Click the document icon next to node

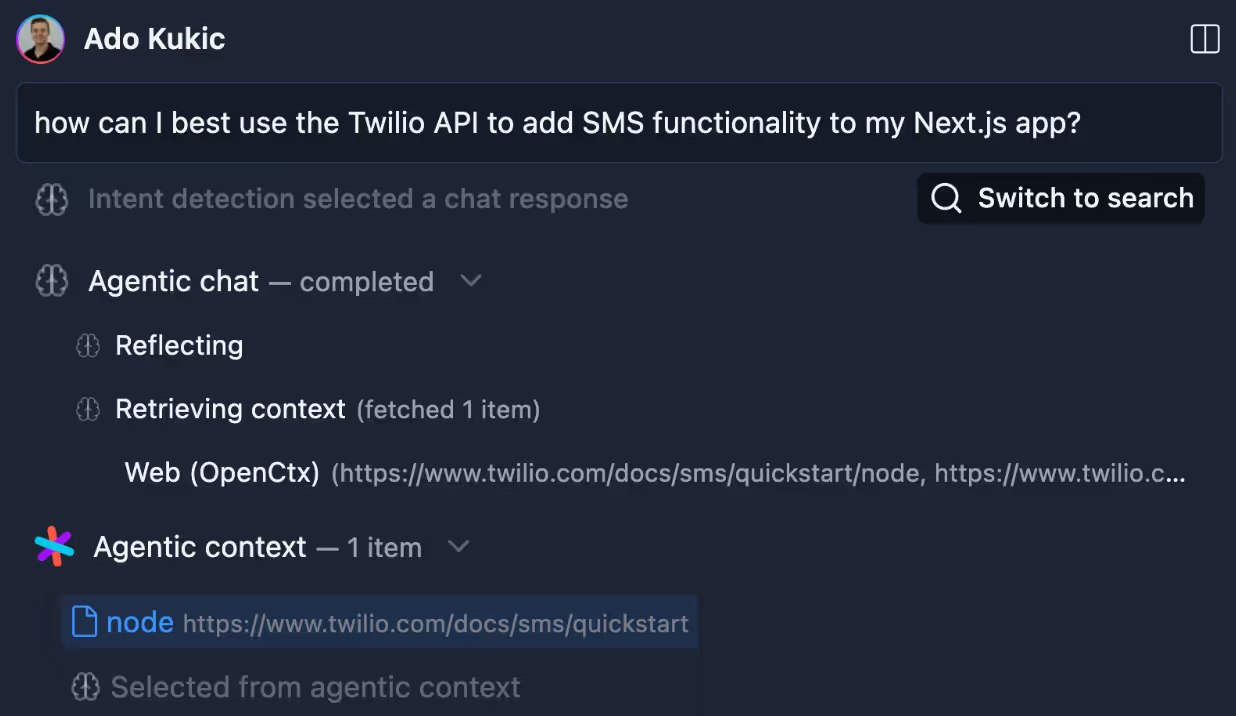85,622
